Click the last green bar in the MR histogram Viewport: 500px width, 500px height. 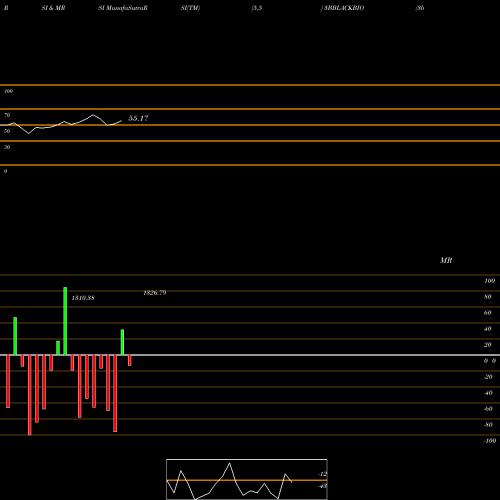(x=122, y=342)
